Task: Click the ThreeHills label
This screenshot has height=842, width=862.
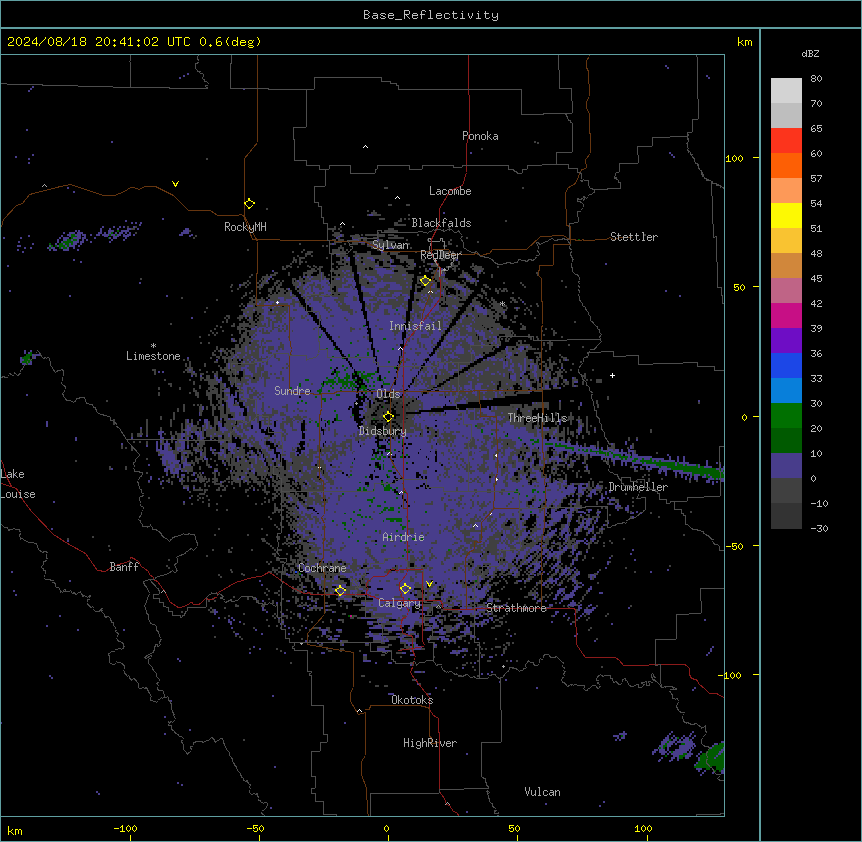Action: (537, 418)
